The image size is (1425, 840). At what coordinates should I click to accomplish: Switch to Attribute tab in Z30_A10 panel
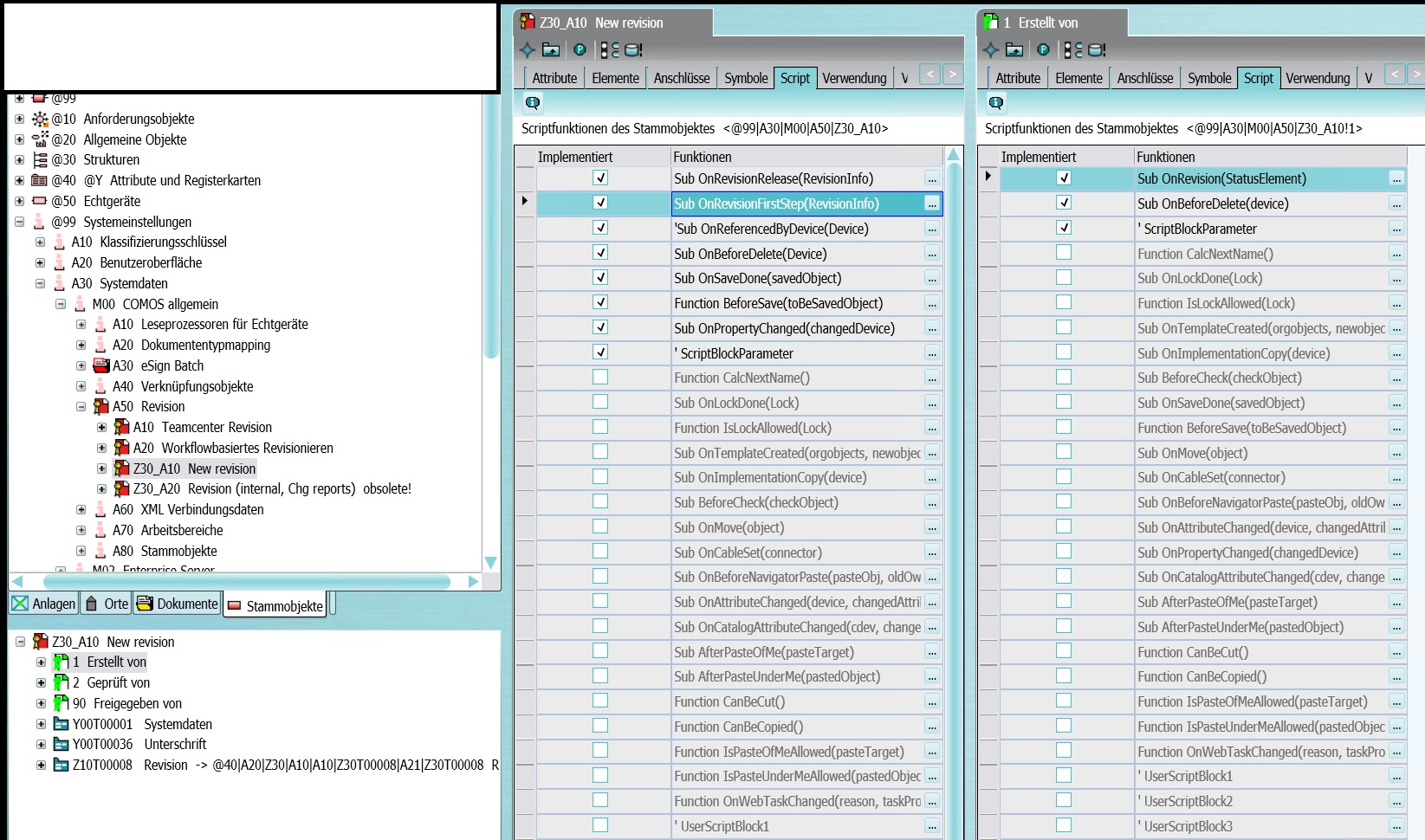(x=554, y=78)
